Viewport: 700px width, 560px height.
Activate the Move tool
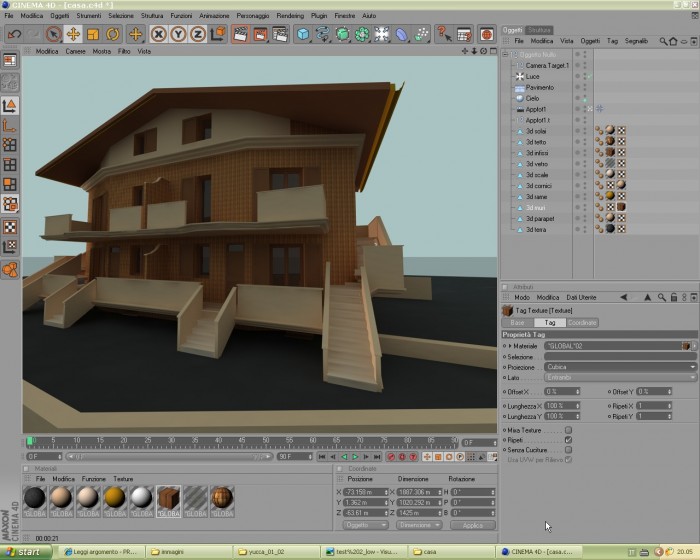click(73, 34)
